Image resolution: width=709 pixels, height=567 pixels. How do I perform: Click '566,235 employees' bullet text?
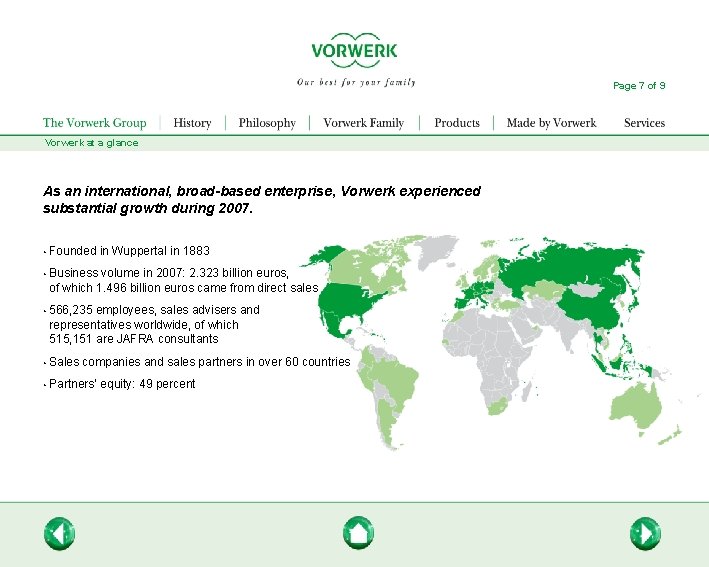coord(154,324)
